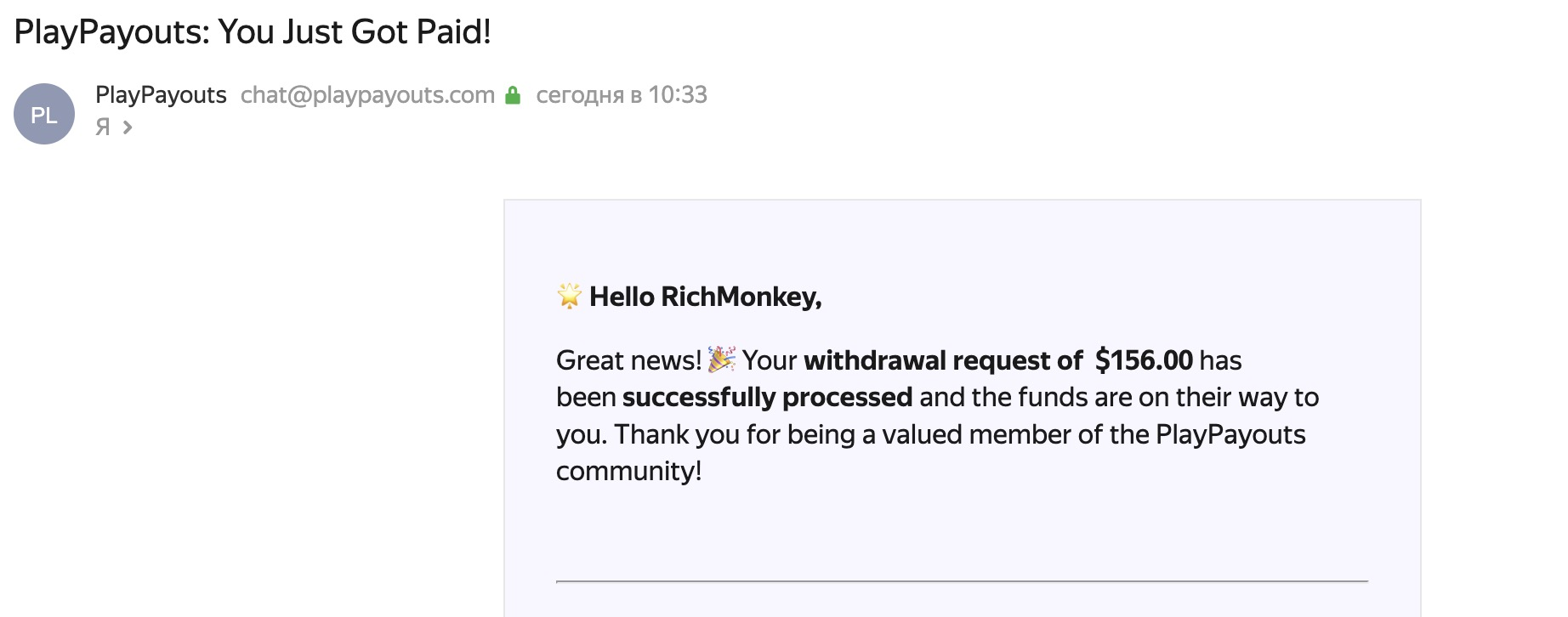Click the bold withdrawal request of text
Image resolution: width=1568 pixels, height=617 pixels.
[943, 360]
